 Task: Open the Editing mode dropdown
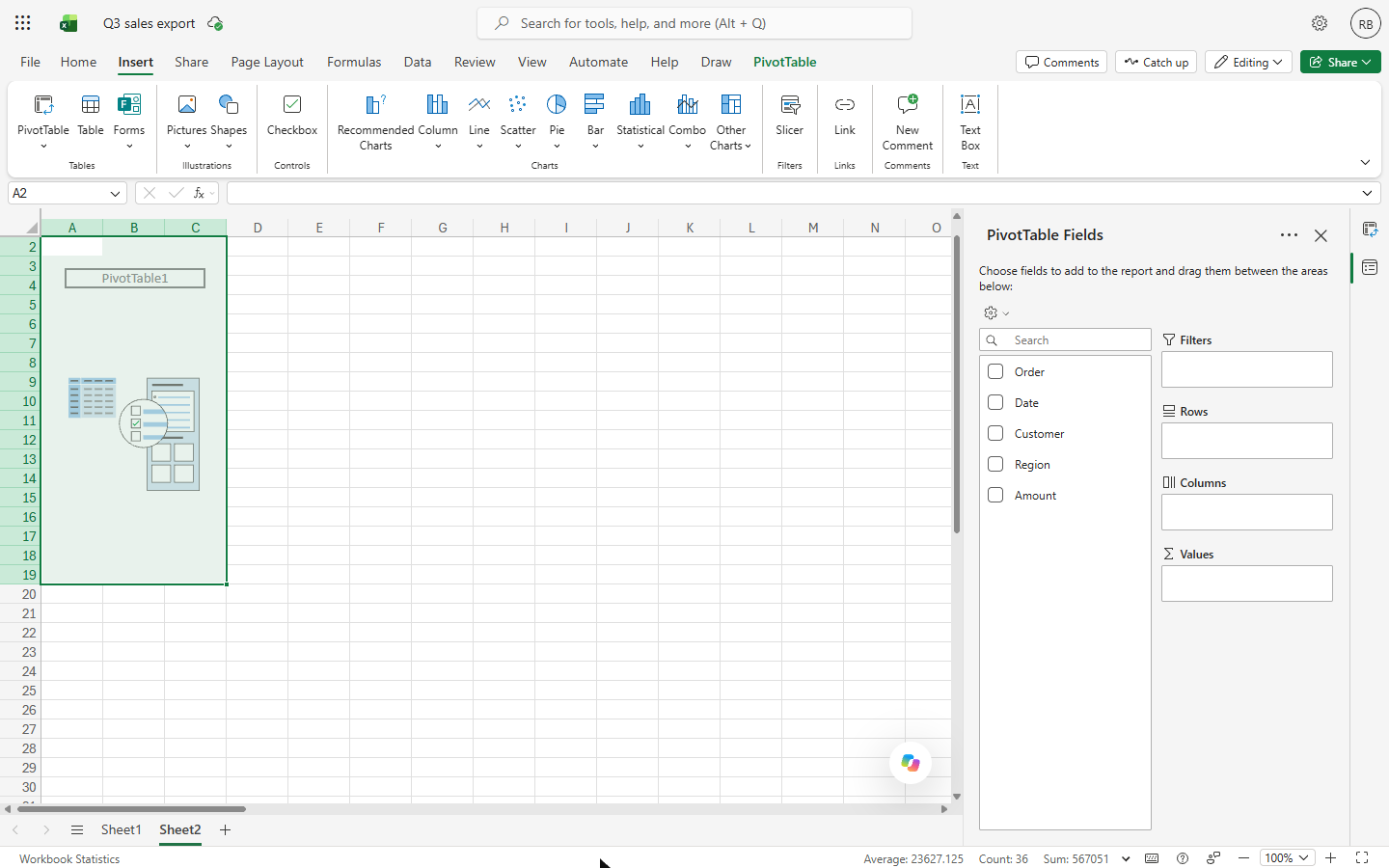point(1248,62)
